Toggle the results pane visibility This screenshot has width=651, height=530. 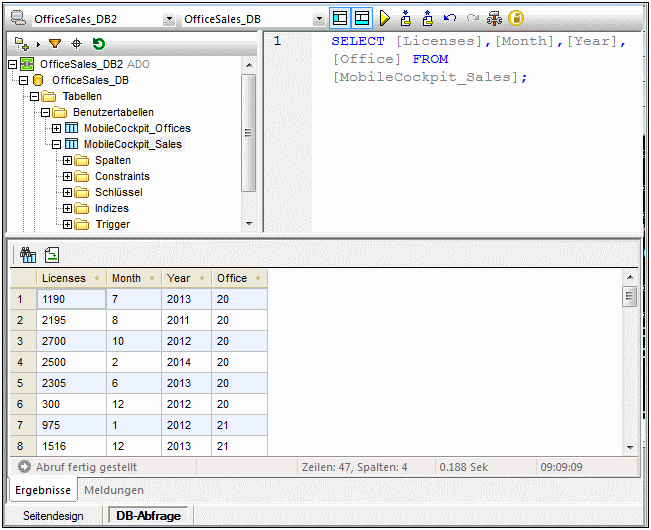pos(362,18)
